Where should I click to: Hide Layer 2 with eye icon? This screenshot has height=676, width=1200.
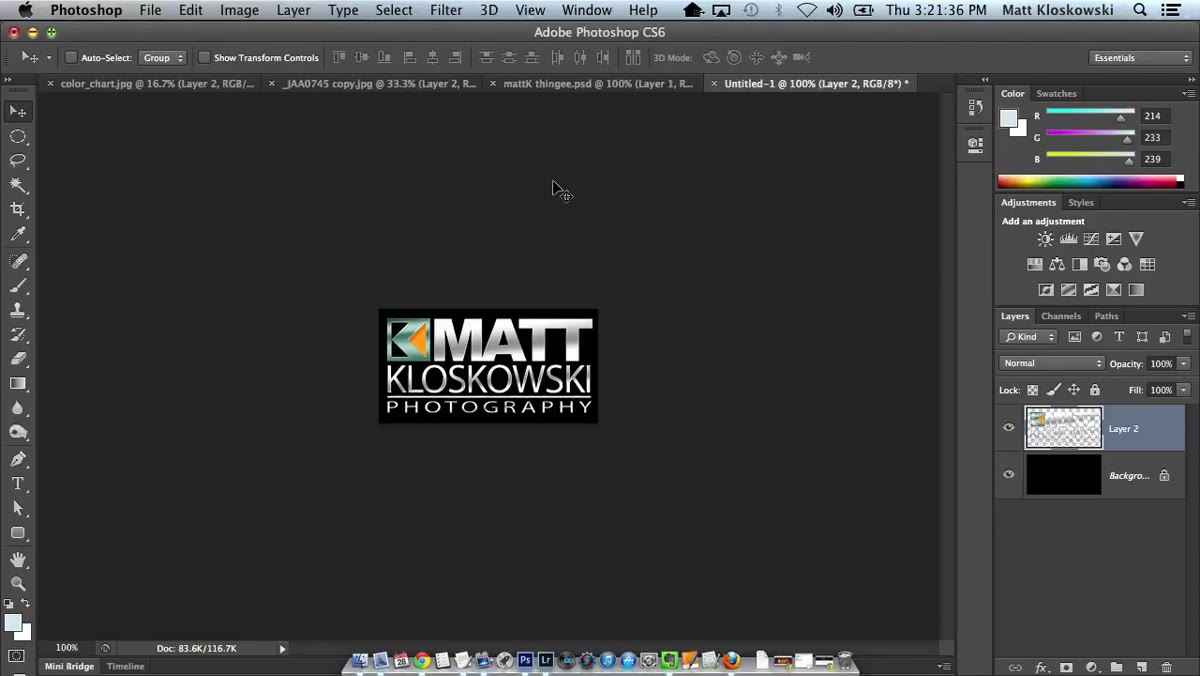tap(1008, 428)
